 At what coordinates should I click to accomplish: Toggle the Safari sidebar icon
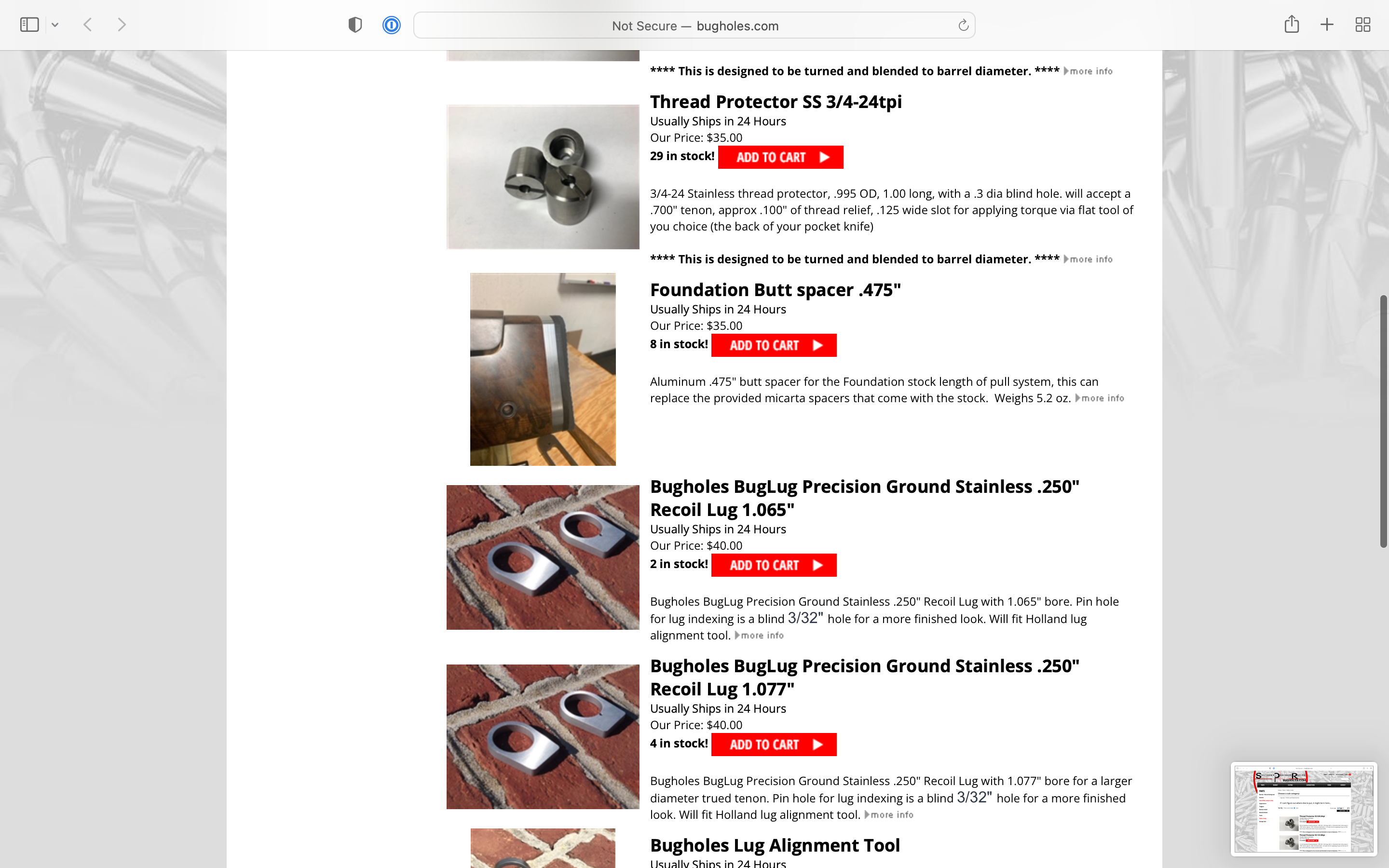[29, 25]
